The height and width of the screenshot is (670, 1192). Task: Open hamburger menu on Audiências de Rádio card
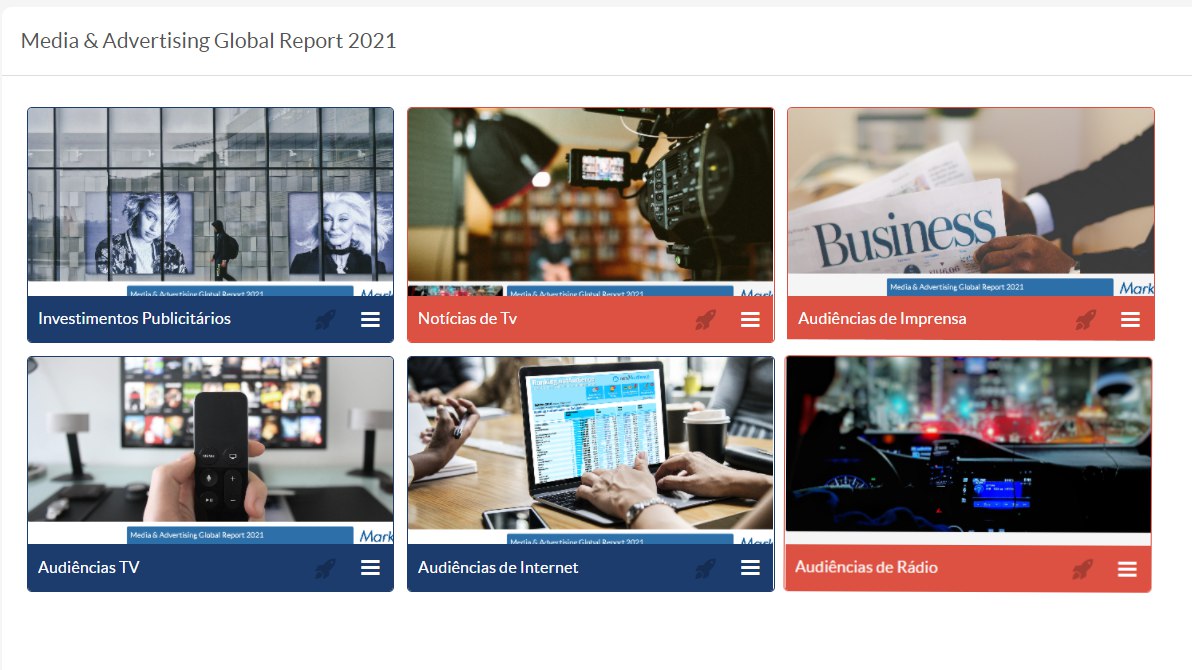click(1127, 569)
